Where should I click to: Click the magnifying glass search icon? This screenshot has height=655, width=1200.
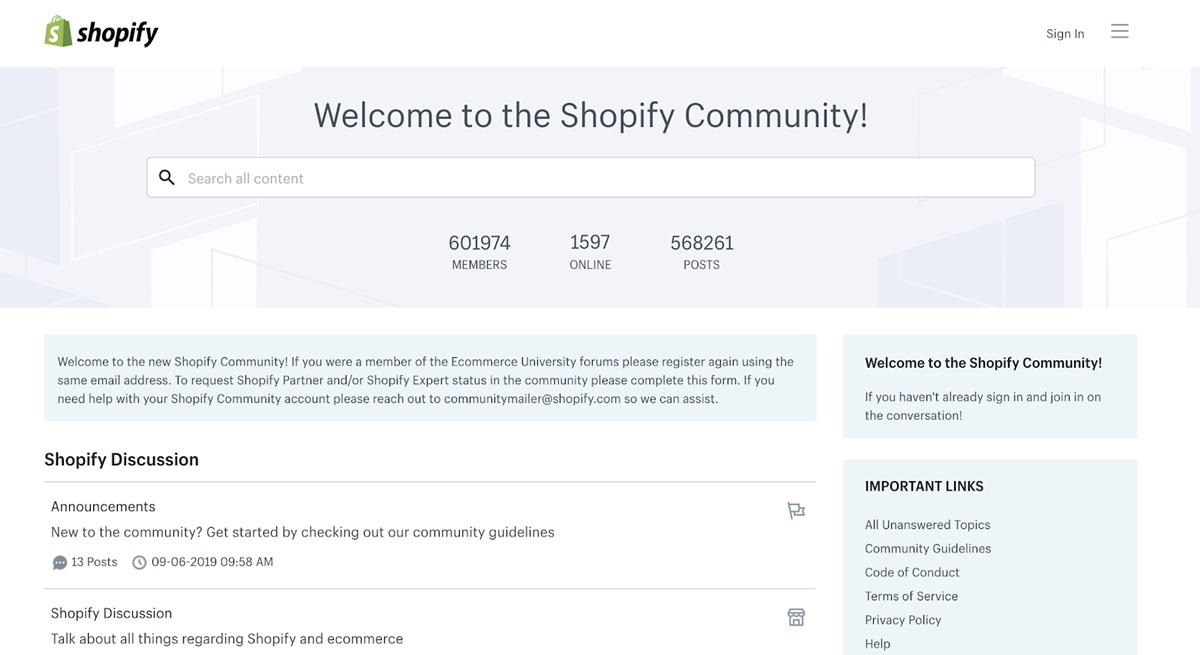point(167,178)
